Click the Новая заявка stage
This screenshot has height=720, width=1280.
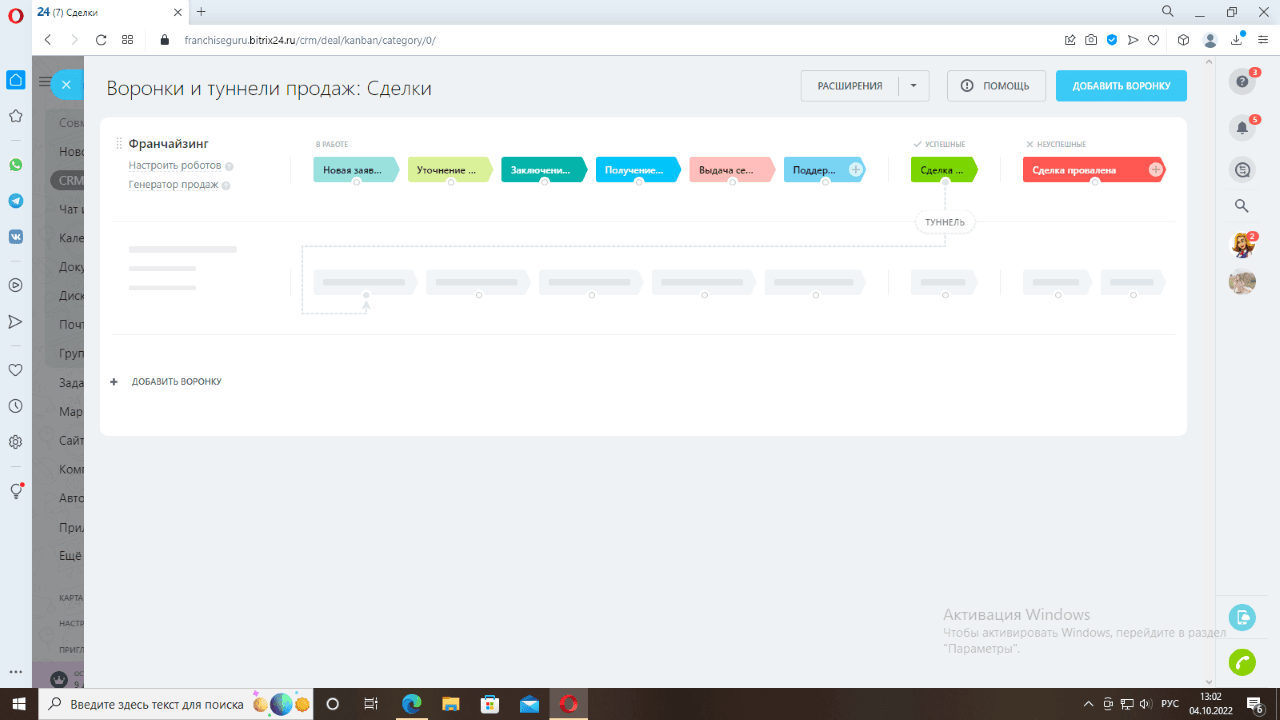(x=356, y=170)
